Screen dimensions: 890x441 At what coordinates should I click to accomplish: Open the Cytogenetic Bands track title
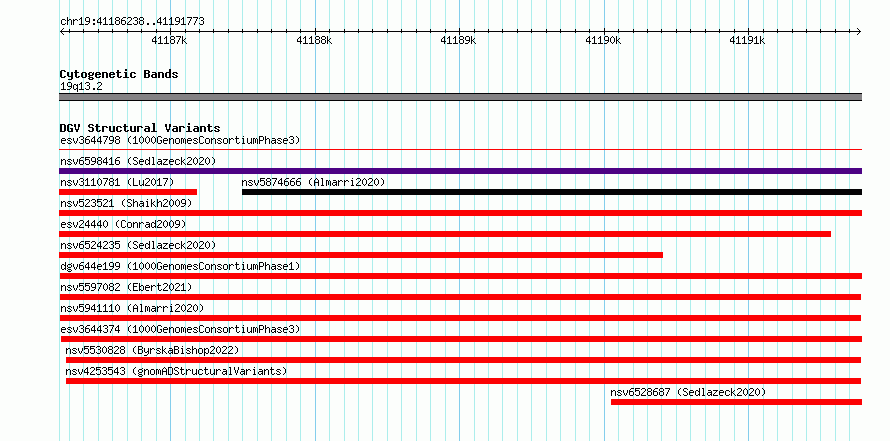tap(119, 74)
